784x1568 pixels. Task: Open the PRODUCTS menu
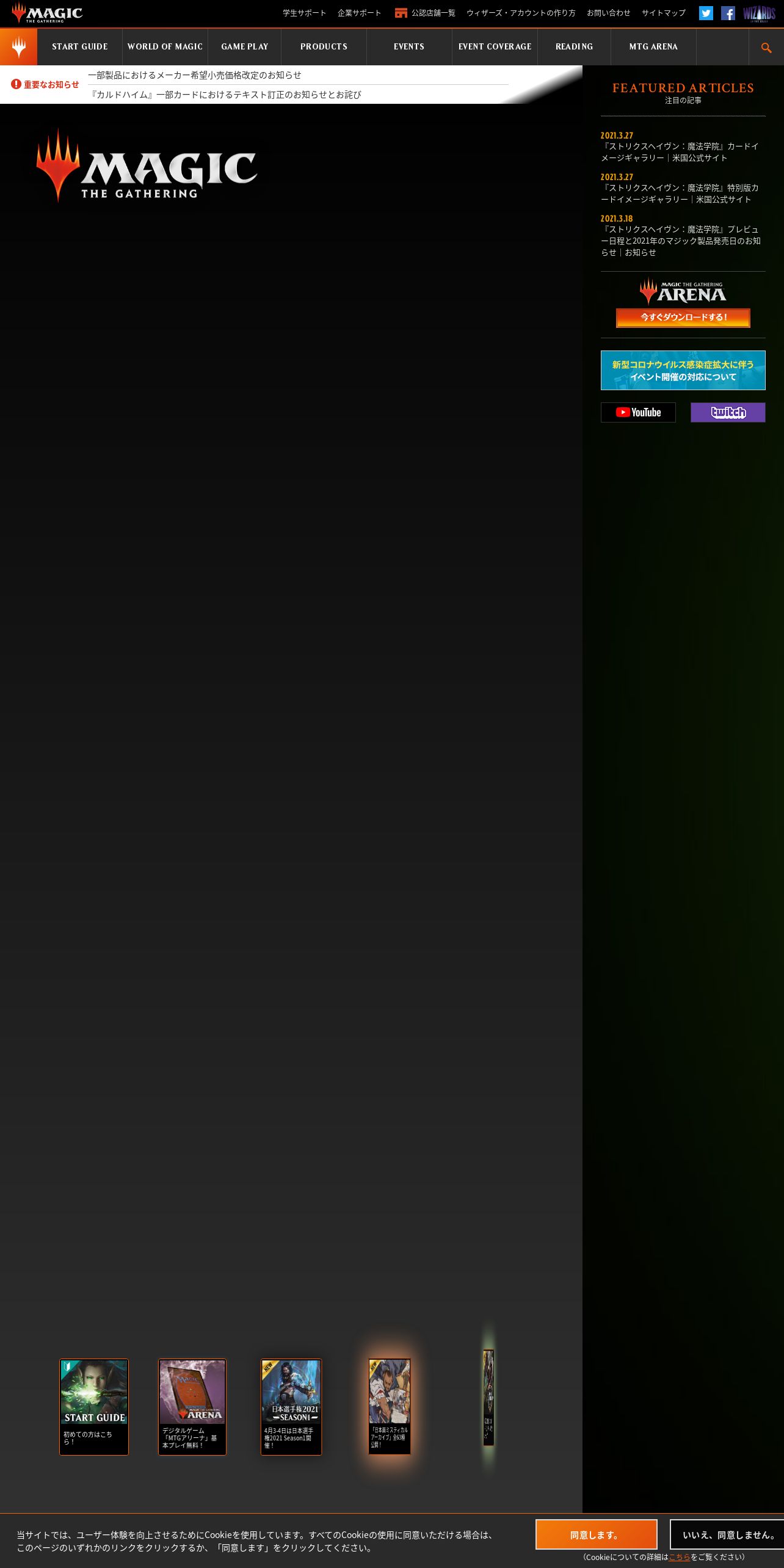pos(324,47)
